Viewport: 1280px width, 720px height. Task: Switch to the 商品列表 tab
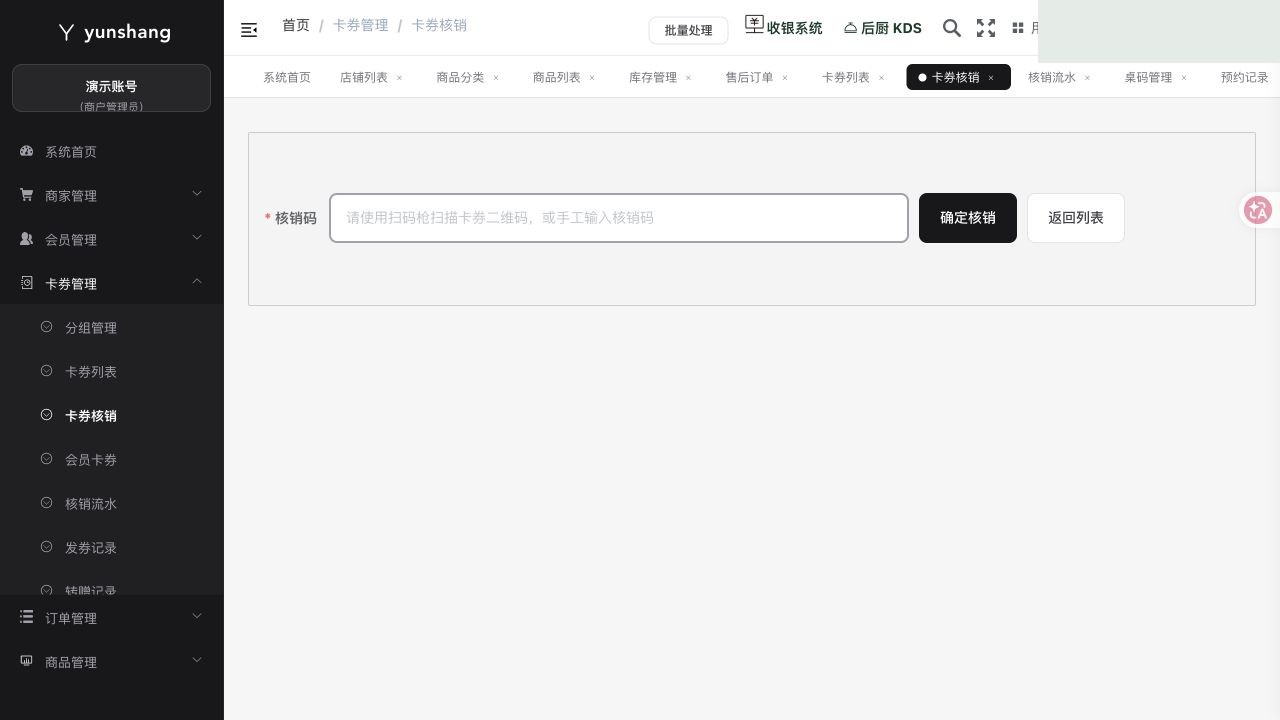click(x=557, y=77)
